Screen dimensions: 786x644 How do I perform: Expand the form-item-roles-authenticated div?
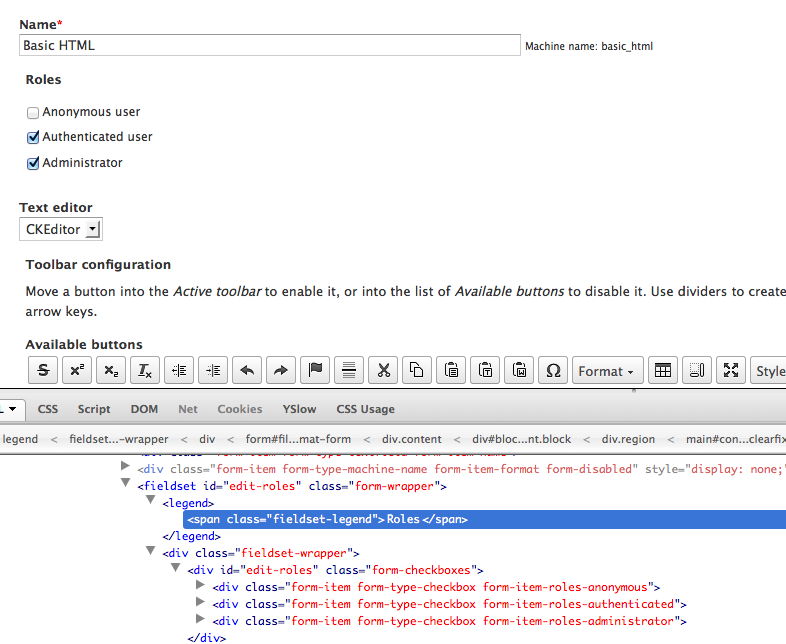click(200, 601)
